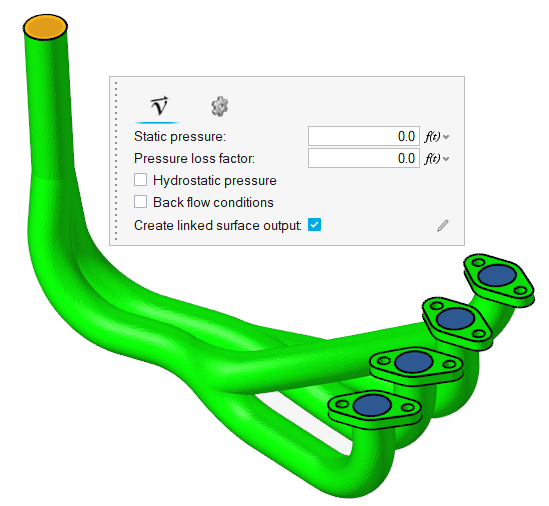Open the f(t) dropdown for Pressure loss factor
Viewport: 549px width, 506px height.
[437, 159]
